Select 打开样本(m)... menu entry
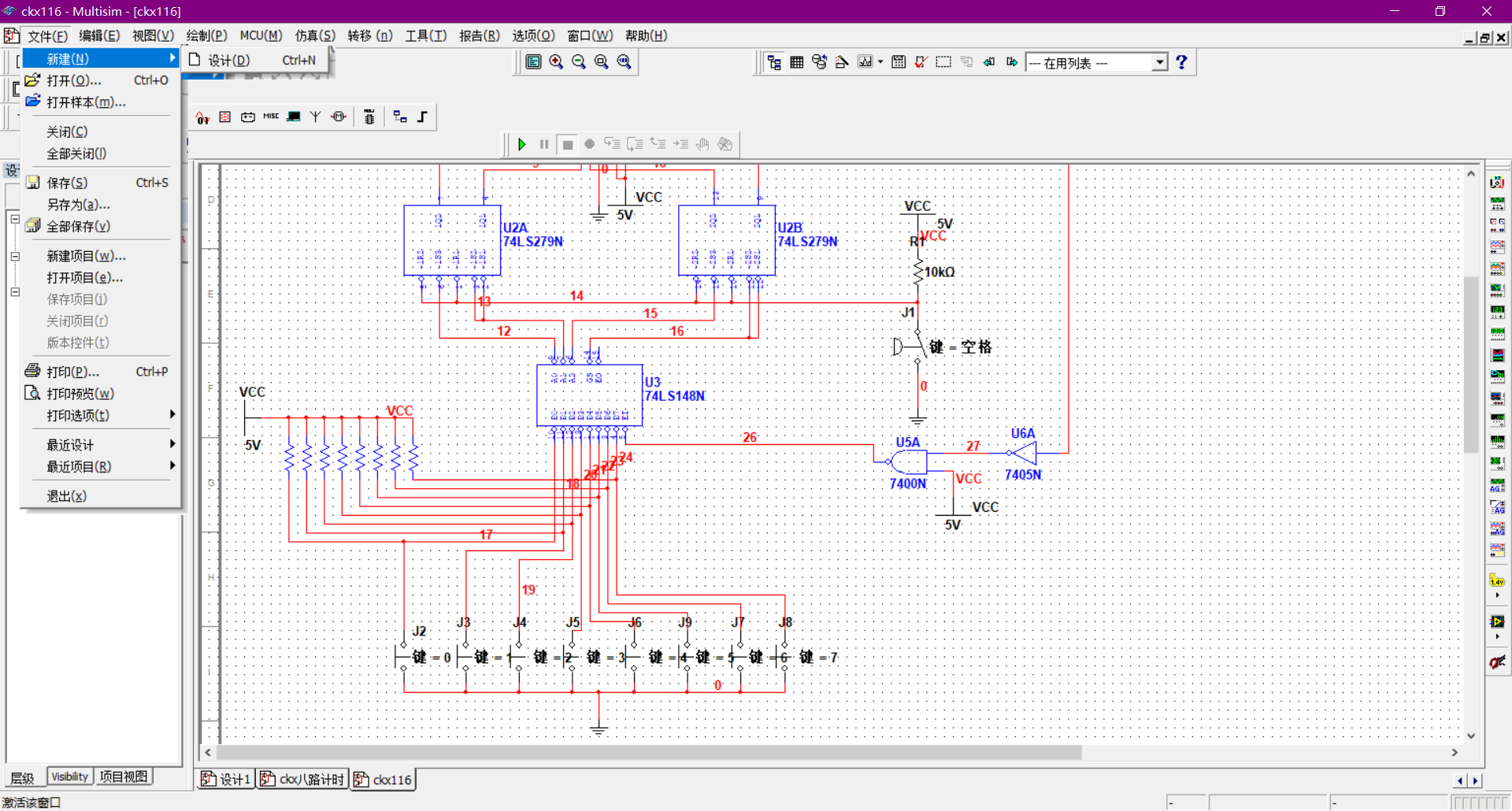The width and height of the screenshot is (1512, 811). 101,102
